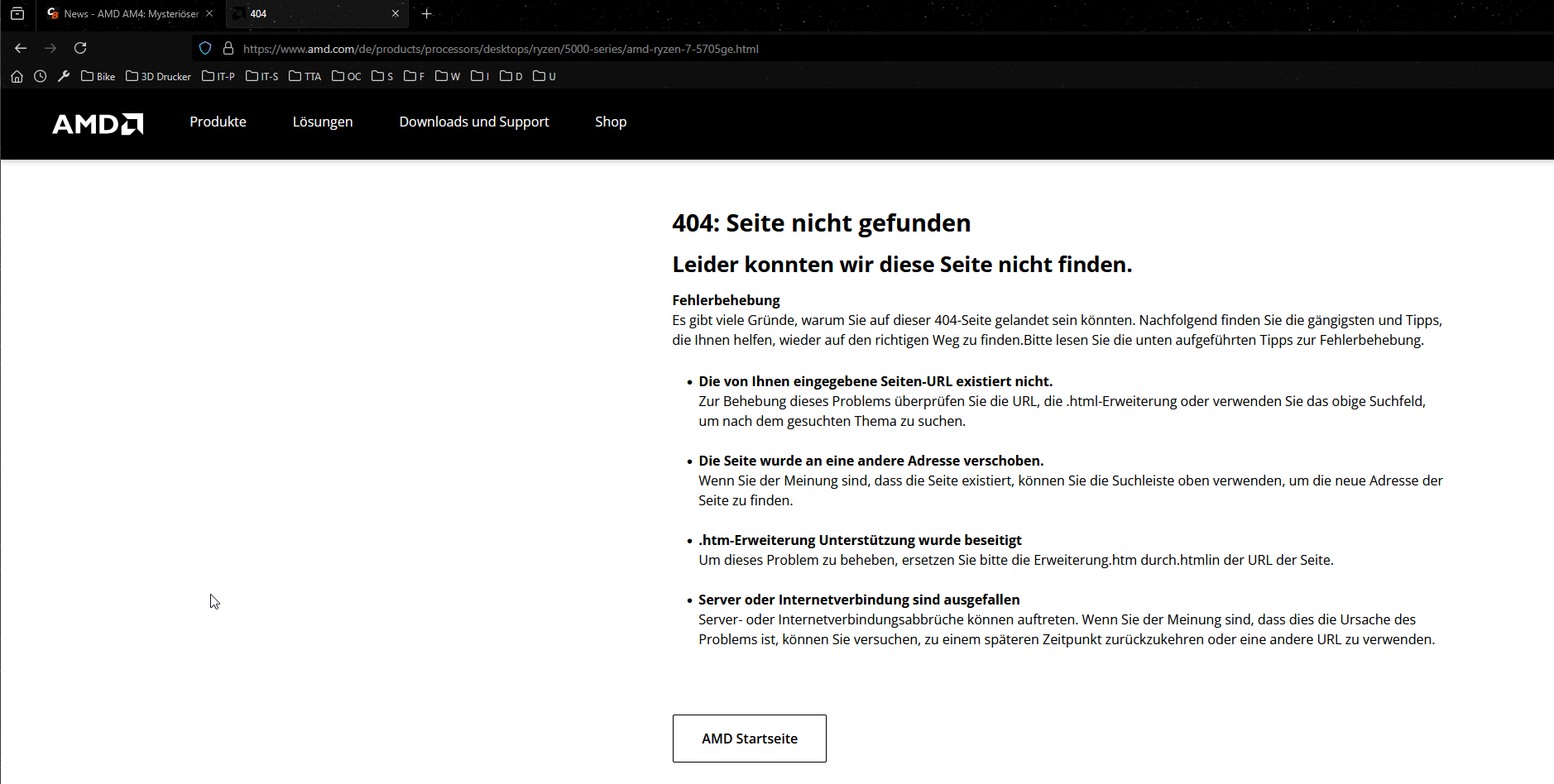1554x784 pixels.
Task: Switch to the News - AMD AM4 tab
Action: tap(131, 14)
